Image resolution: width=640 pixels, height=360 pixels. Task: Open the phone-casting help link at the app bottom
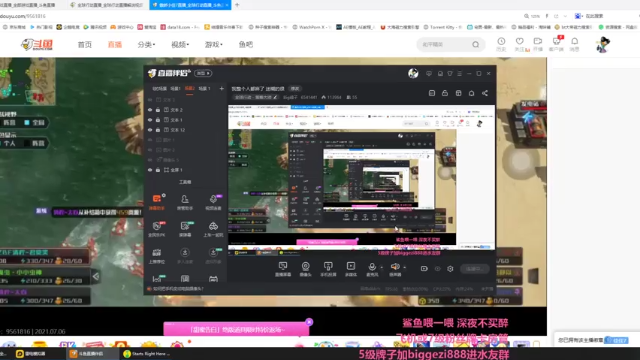click(176, 289)
